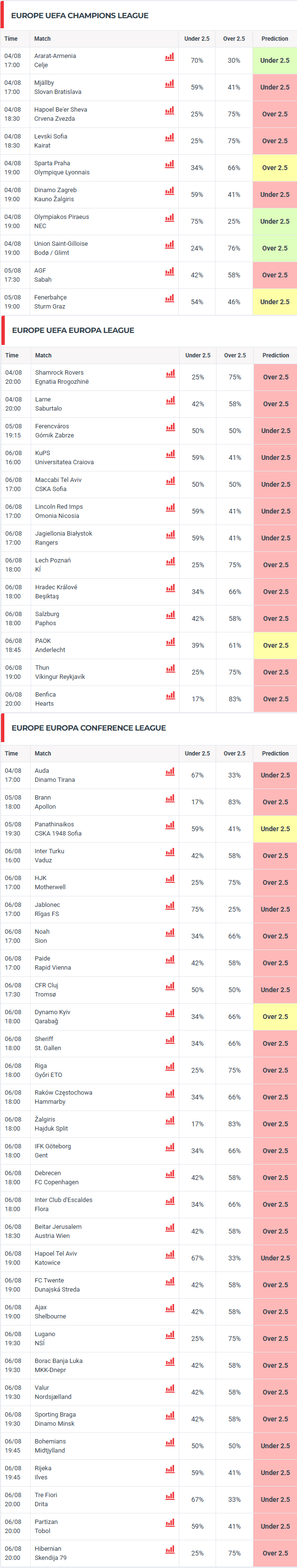Screen dimensions: 297x1568
Task: Click stats icon next to Auda vs Dinamo Tirana
Action: (x=170, y=772)
